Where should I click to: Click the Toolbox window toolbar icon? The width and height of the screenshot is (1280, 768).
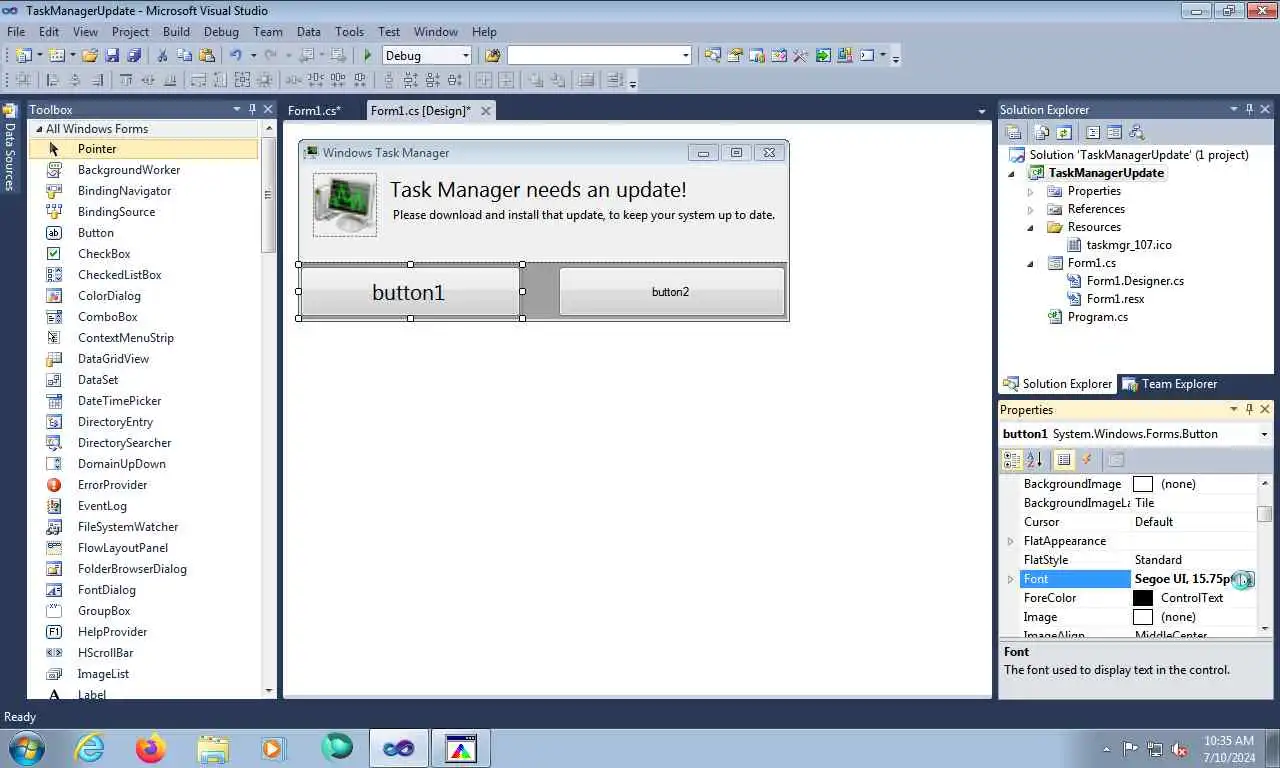click(800, 56)
